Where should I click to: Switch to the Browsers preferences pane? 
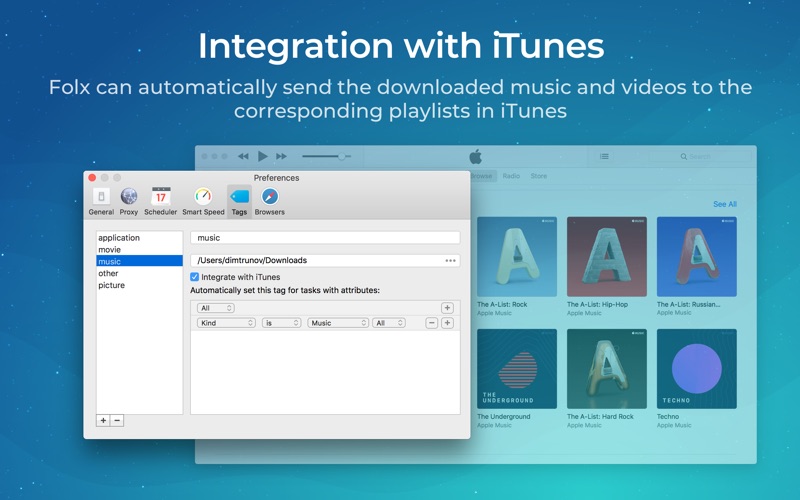pyautogui.click(x=269, y=201)
